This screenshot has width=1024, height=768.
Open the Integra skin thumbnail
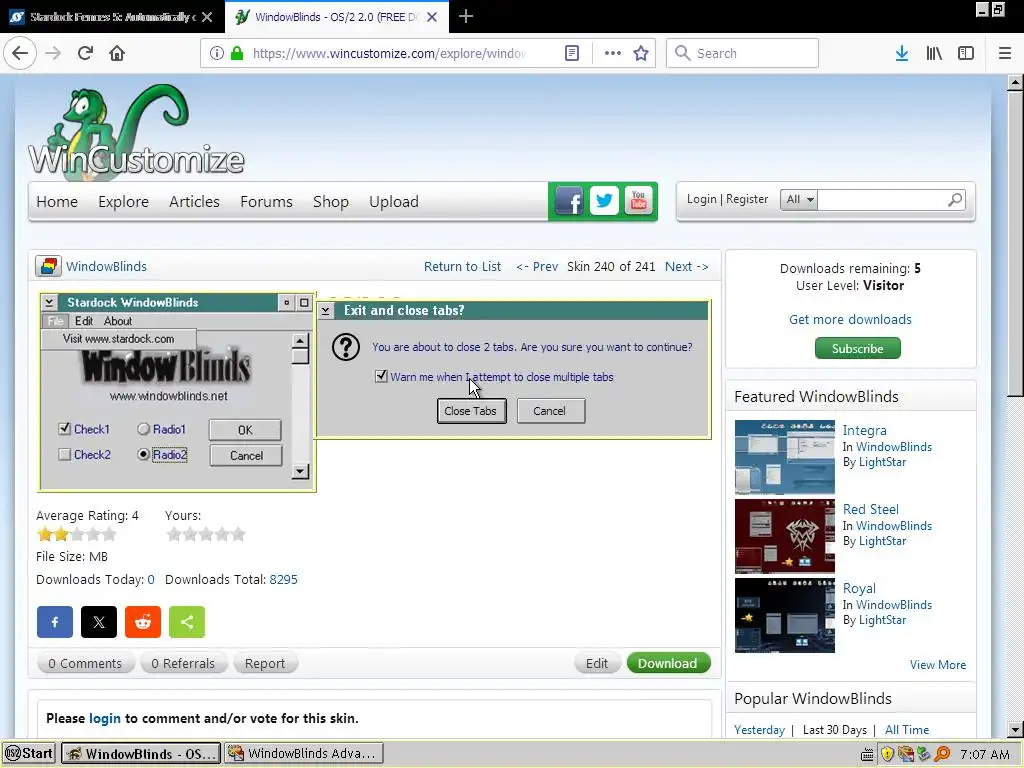(784, 456)
